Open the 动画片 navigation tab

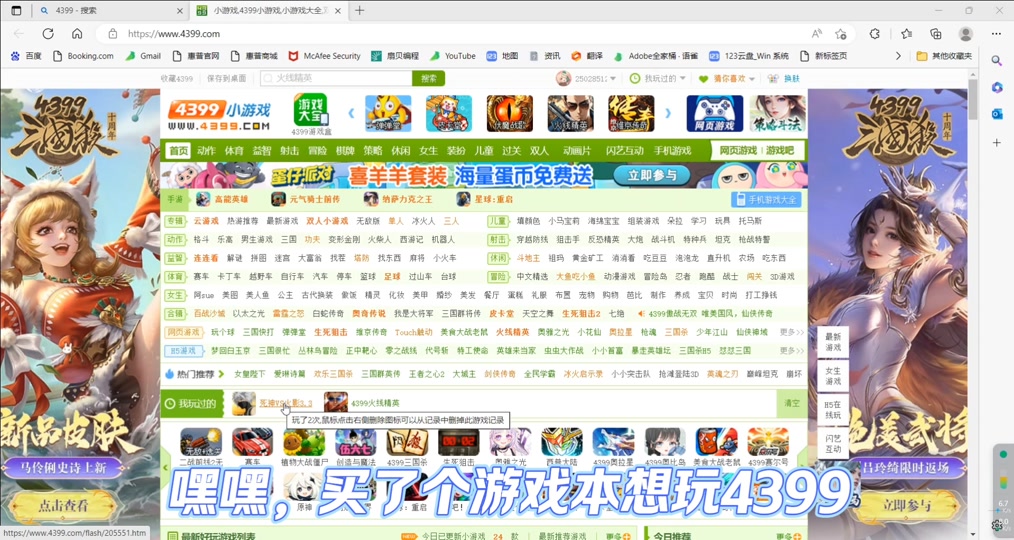click(x=577, y=151)
